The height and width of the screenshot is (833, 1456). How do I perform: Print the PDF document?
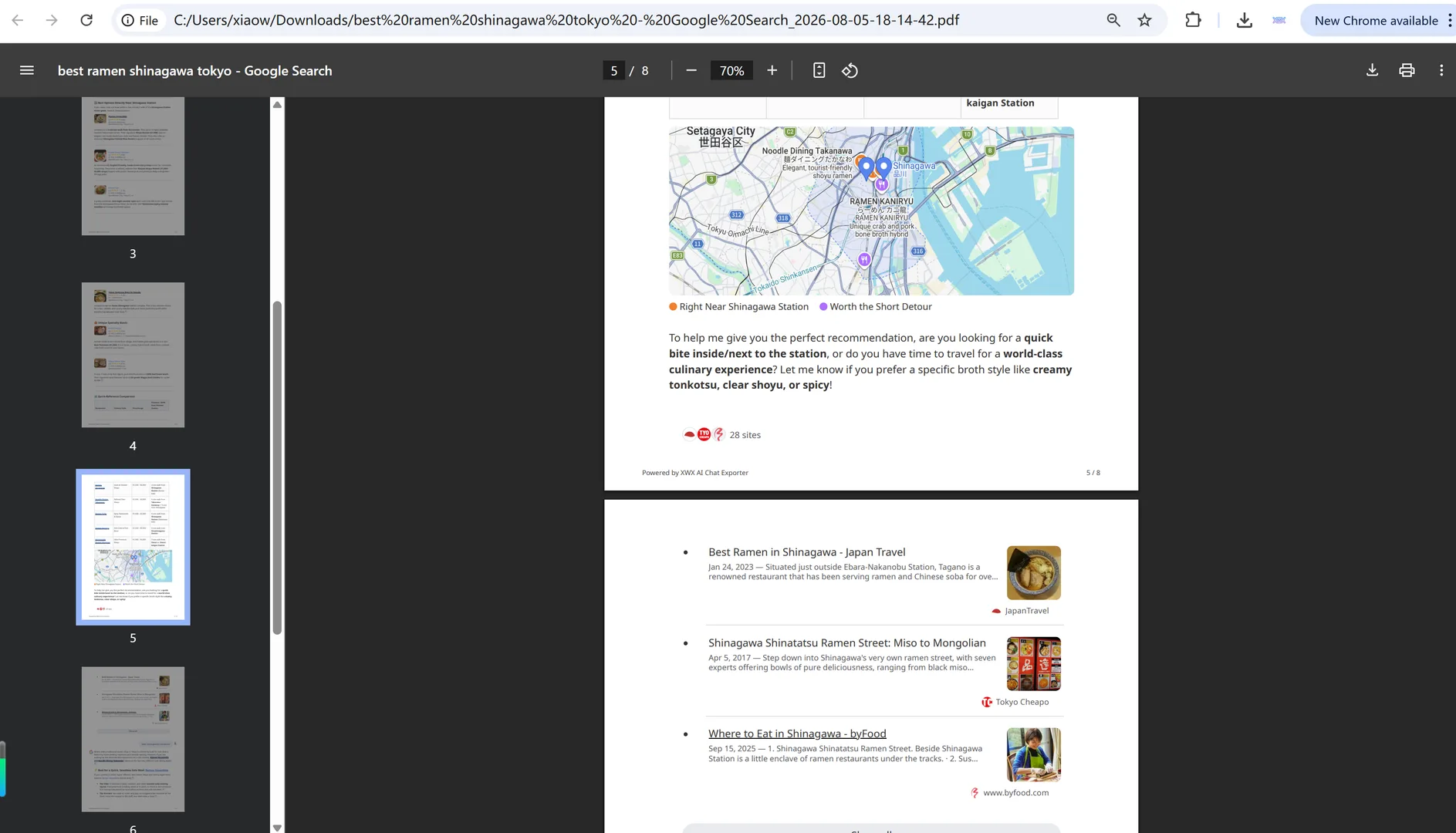point(1407,70)
